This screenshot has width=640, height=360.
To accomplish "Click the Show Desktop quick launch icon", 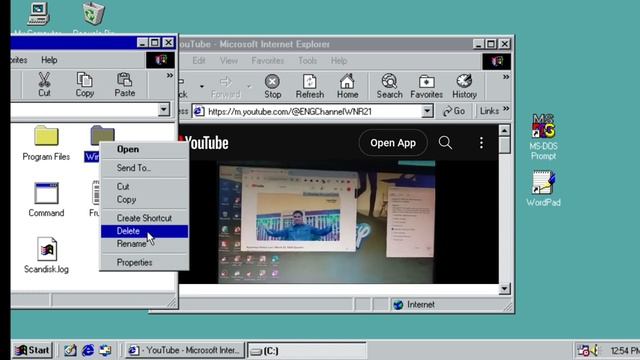I will pos(70,350).
